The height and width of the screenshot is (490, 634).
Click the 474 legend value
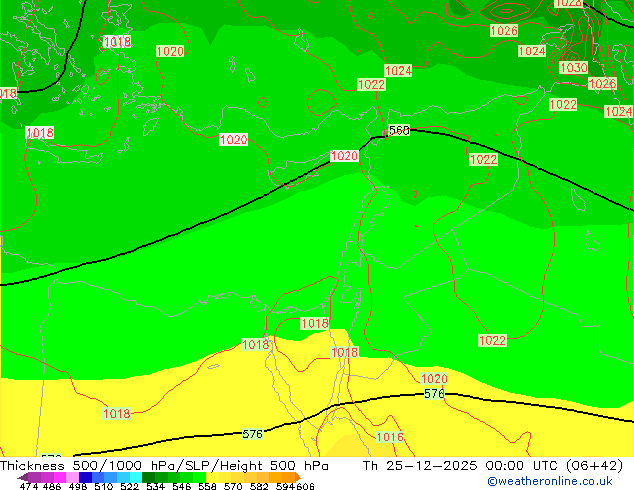[x=29, y=486]
